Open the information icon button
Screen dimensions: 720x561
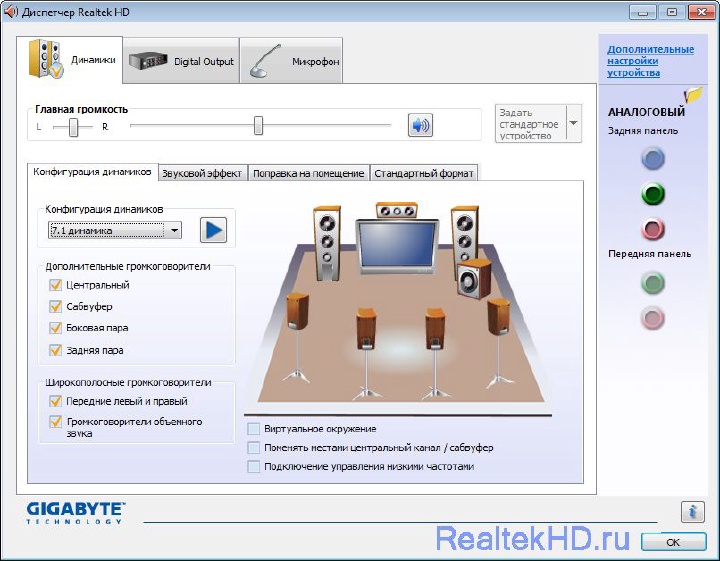pyautogui.click(x=692, y=512)
